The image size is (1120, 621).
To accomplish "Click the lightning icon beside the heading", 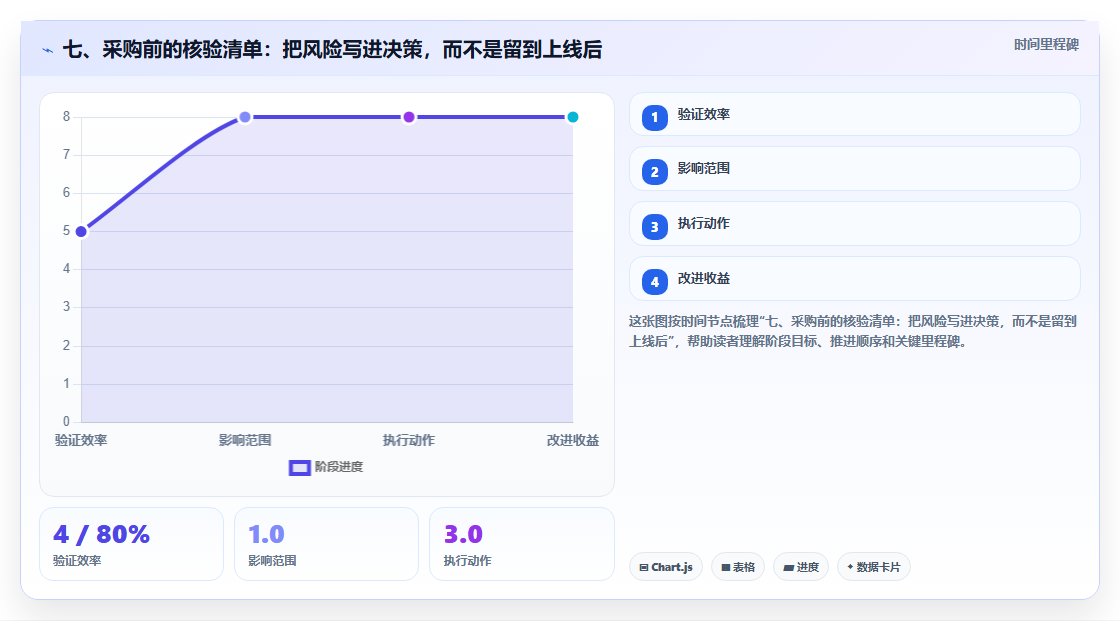I will pyautogui.click(x=47, y=50).
